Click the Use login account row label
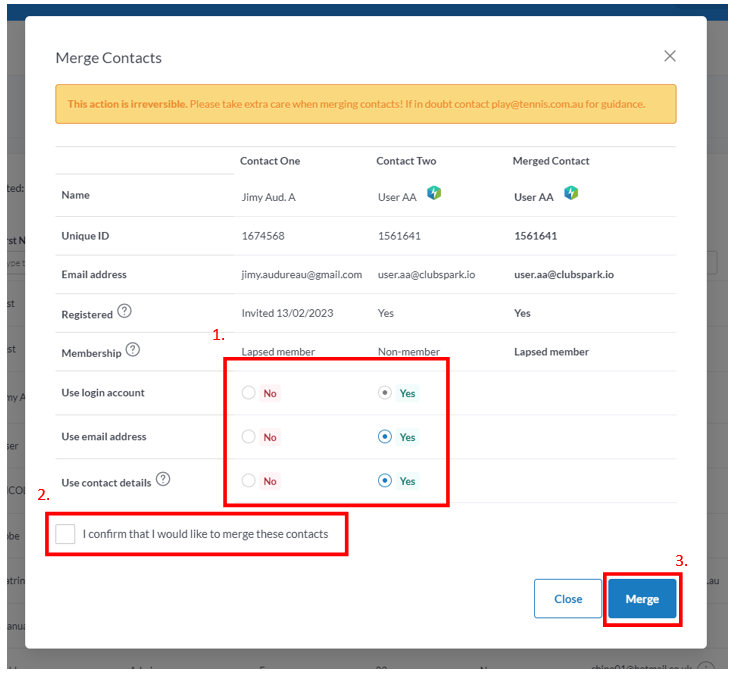Viewport: 737px width, 677px height. click(x=103, y=393)
